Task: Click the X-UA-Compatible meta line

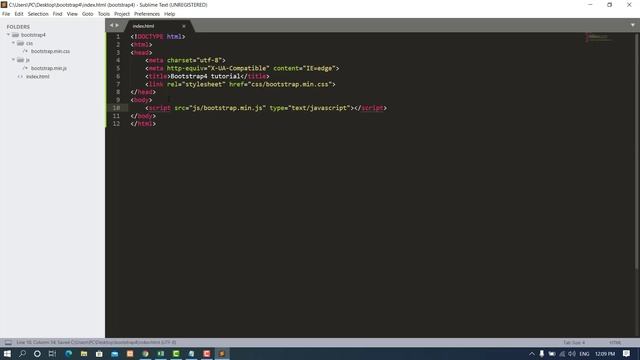Action: 242,68
